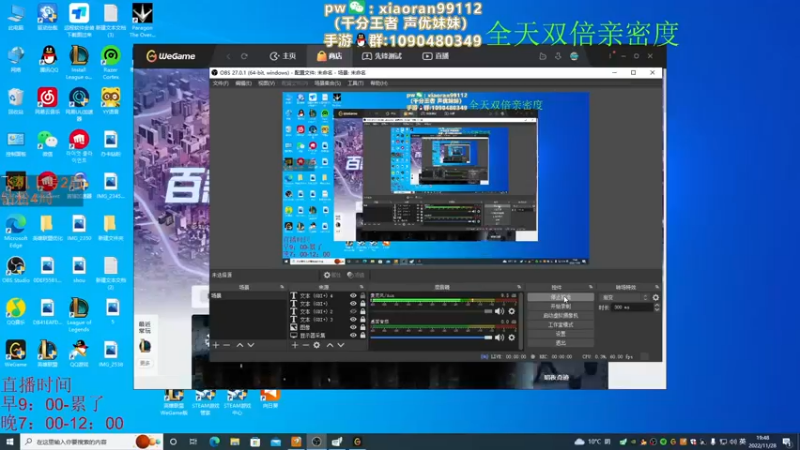Open Razer Cortex desktop icon
800x450 pixels.
pos(111,63)
